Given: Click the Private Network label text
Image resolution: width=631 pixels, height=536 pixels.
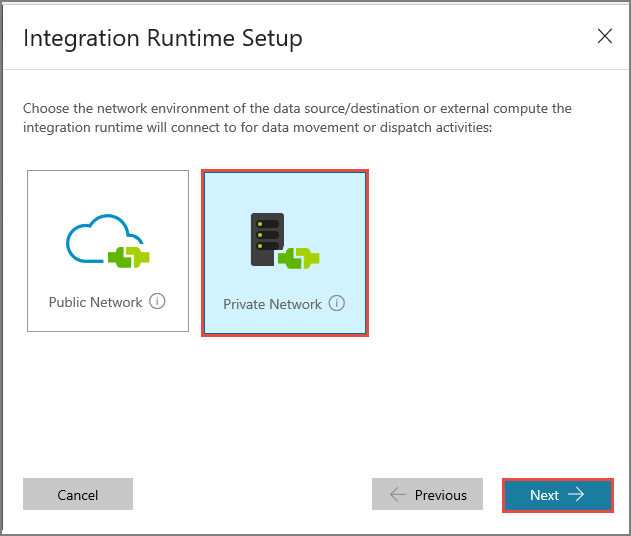Looking at the screenshot, I should click(273, 304).
